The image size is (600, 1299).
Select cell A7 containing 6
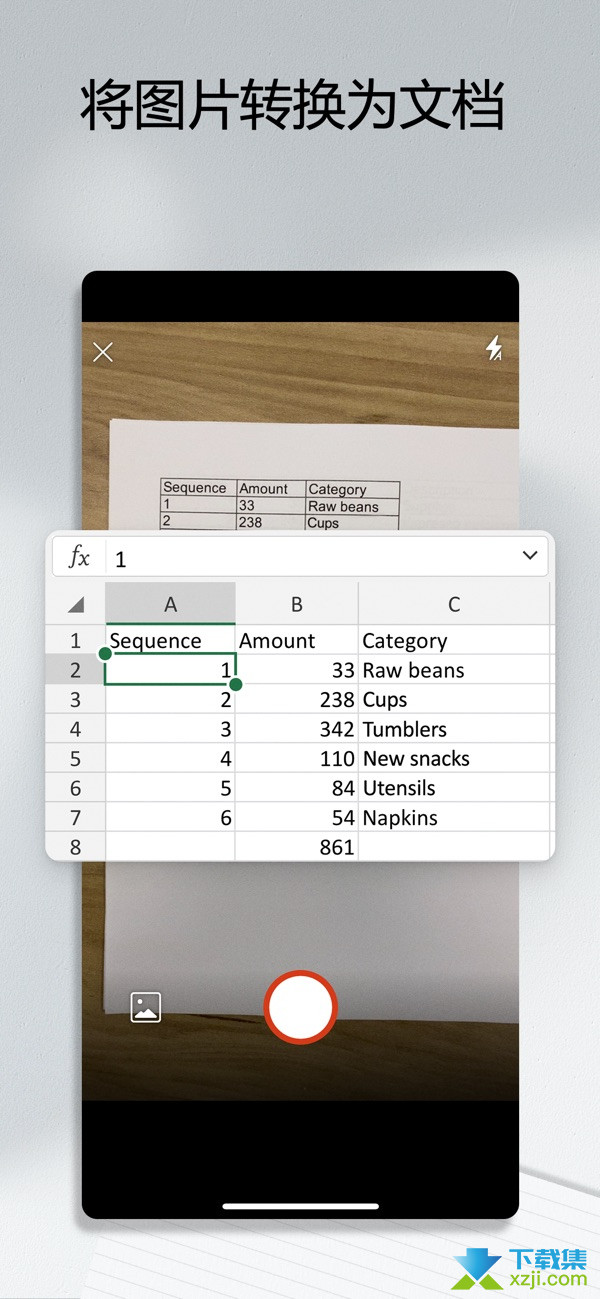[170, 817]
